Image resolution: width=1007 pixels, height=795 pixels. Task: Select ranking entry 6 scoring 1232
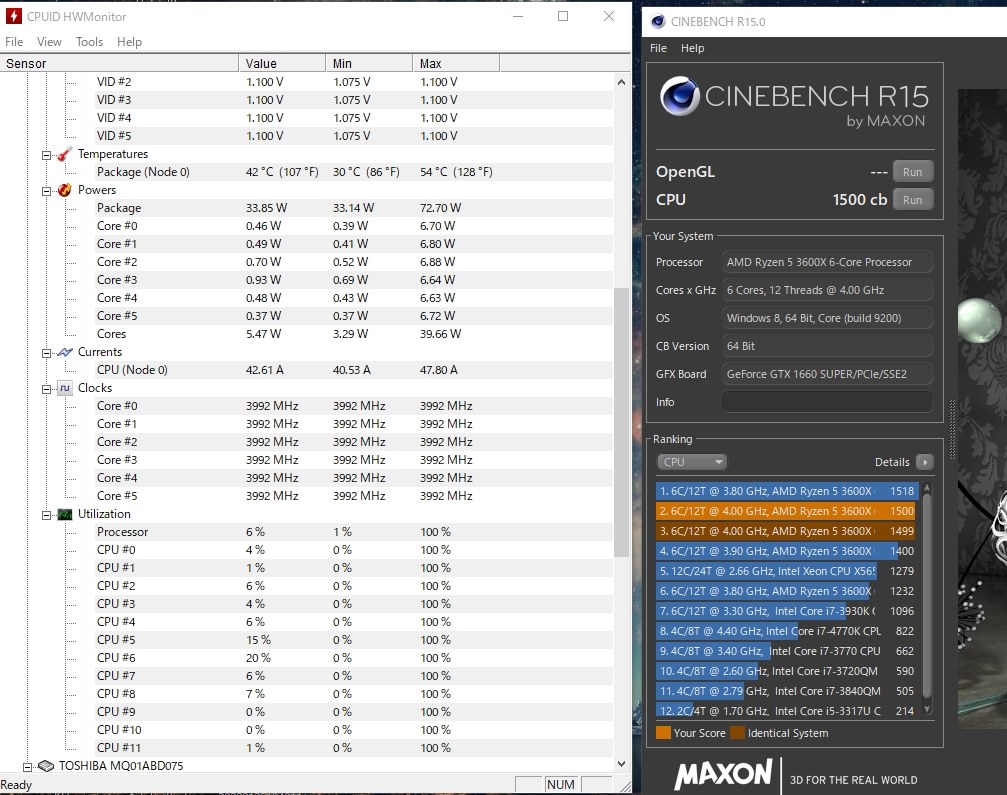click(787, 591)
